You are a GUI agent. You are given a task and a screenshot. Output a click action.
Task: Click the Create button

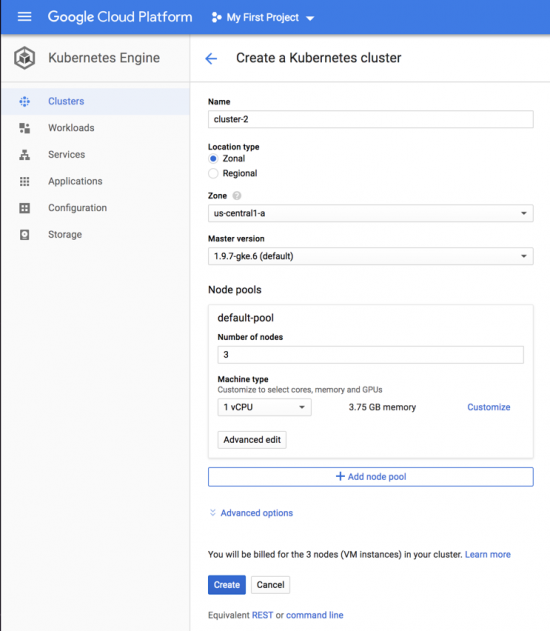pos(227,585)
